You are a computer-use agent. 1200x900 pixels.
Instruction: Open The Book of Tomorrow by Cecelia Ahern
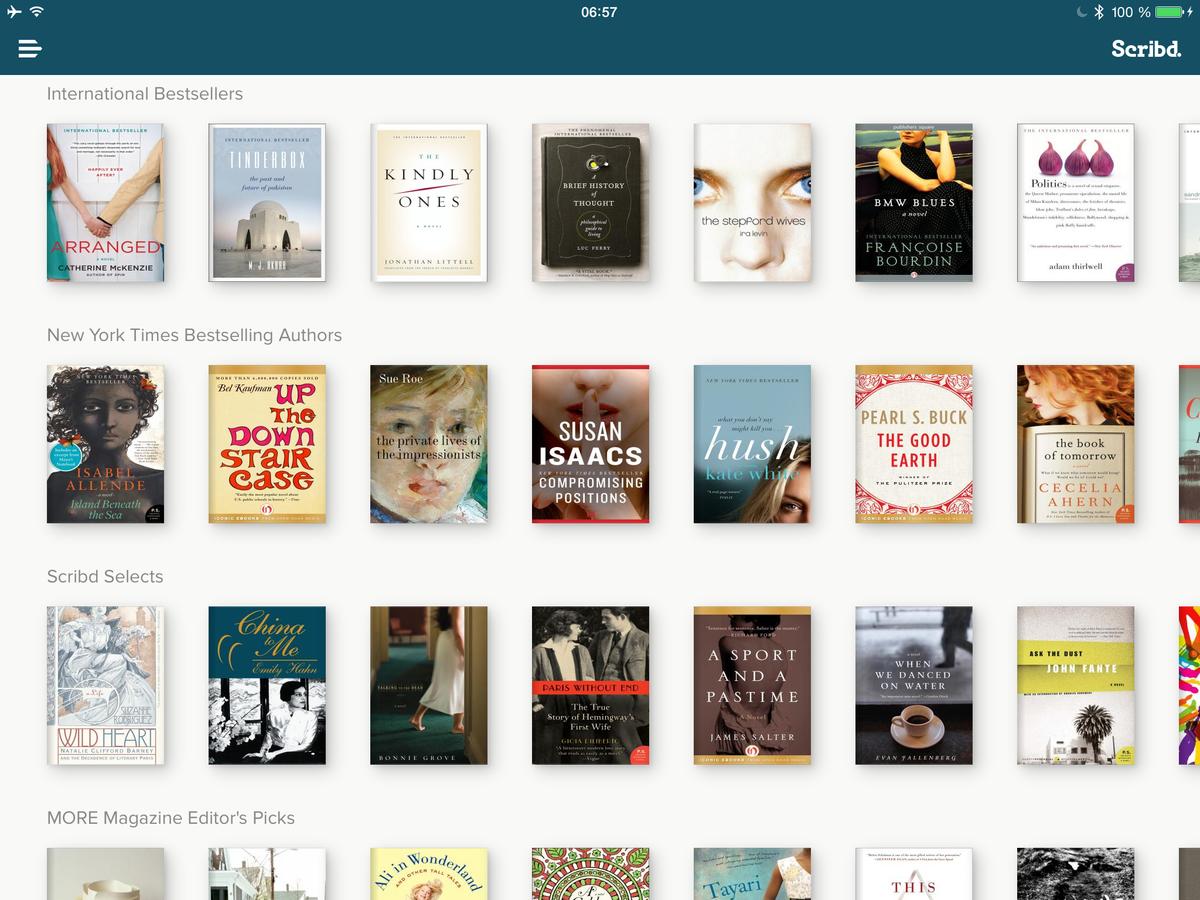[x=1076, y=444]
